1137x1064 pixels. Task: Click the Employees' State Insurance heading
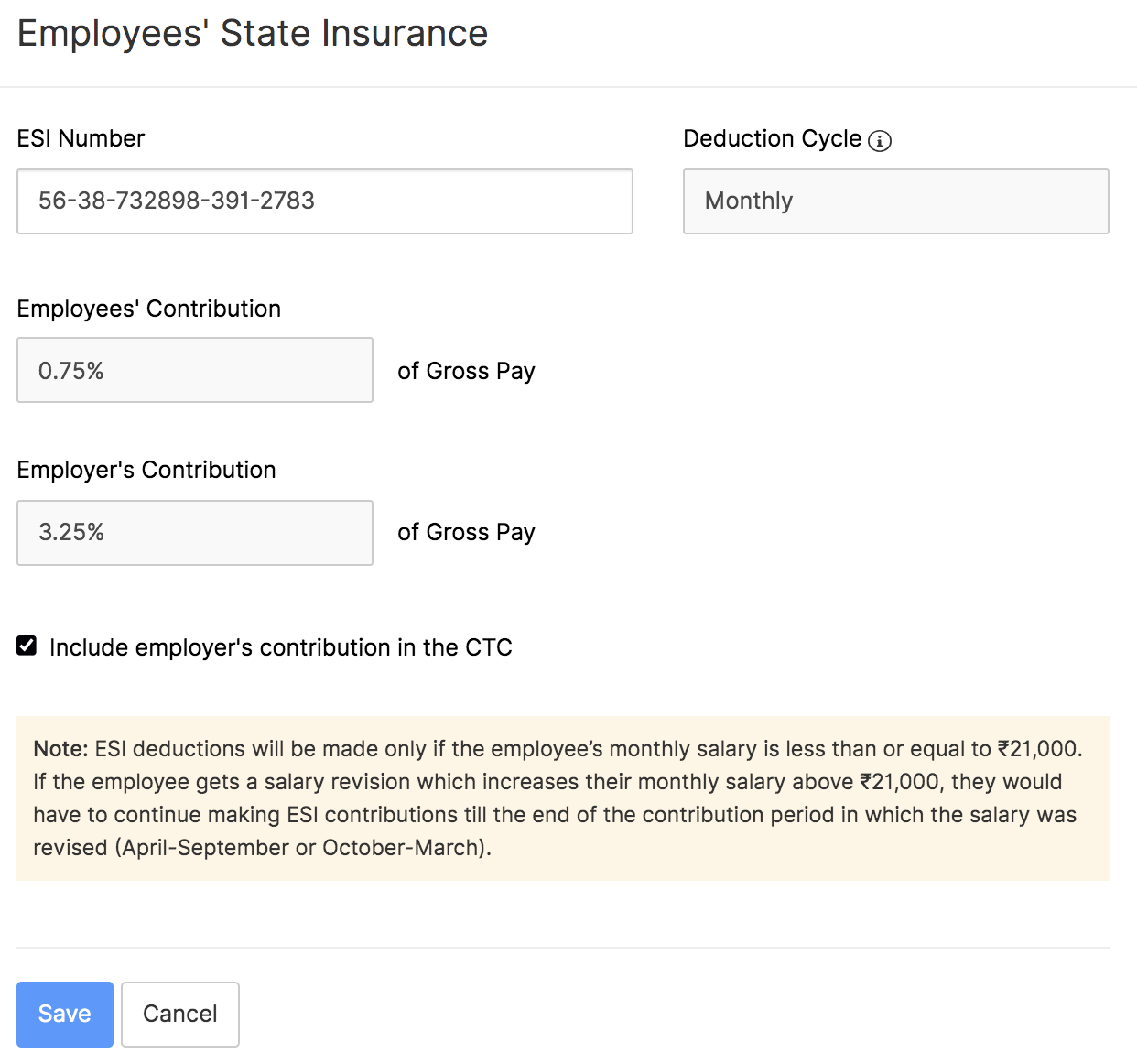tap(253, 34)
